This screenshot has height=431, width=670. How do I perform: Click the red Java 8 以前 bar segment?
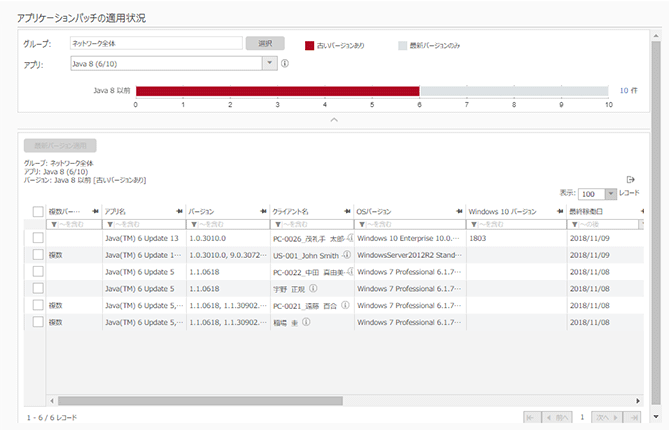coord(277,91)
